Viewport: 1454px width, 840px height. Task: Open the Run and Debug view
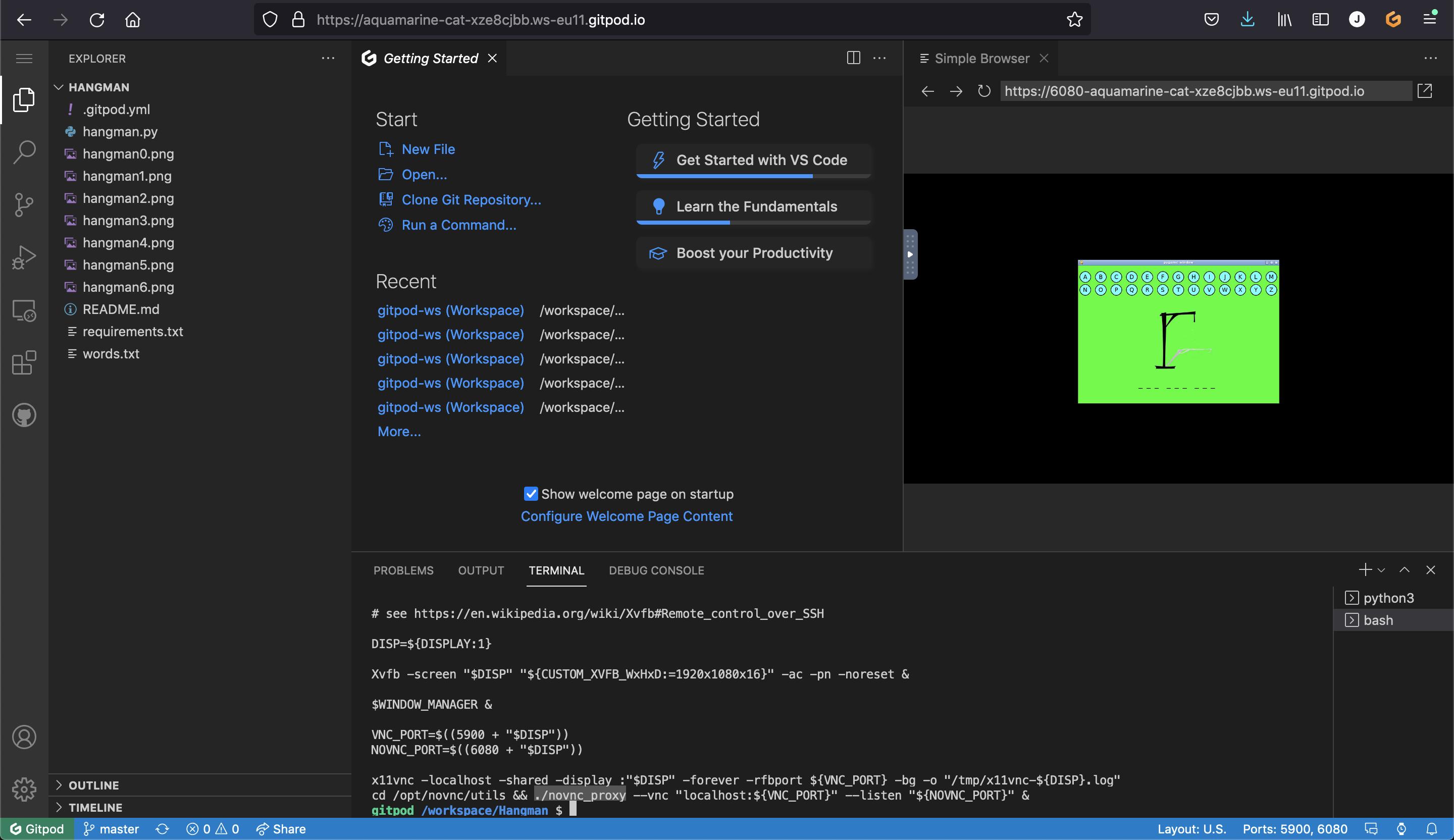click(24, 257)
